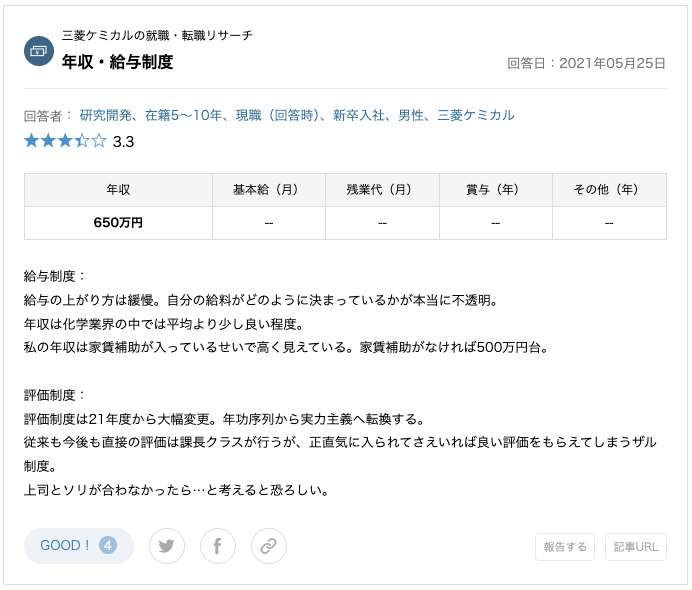Share review via Facebook icon
The image size is (692, 590).
point(218,546)
